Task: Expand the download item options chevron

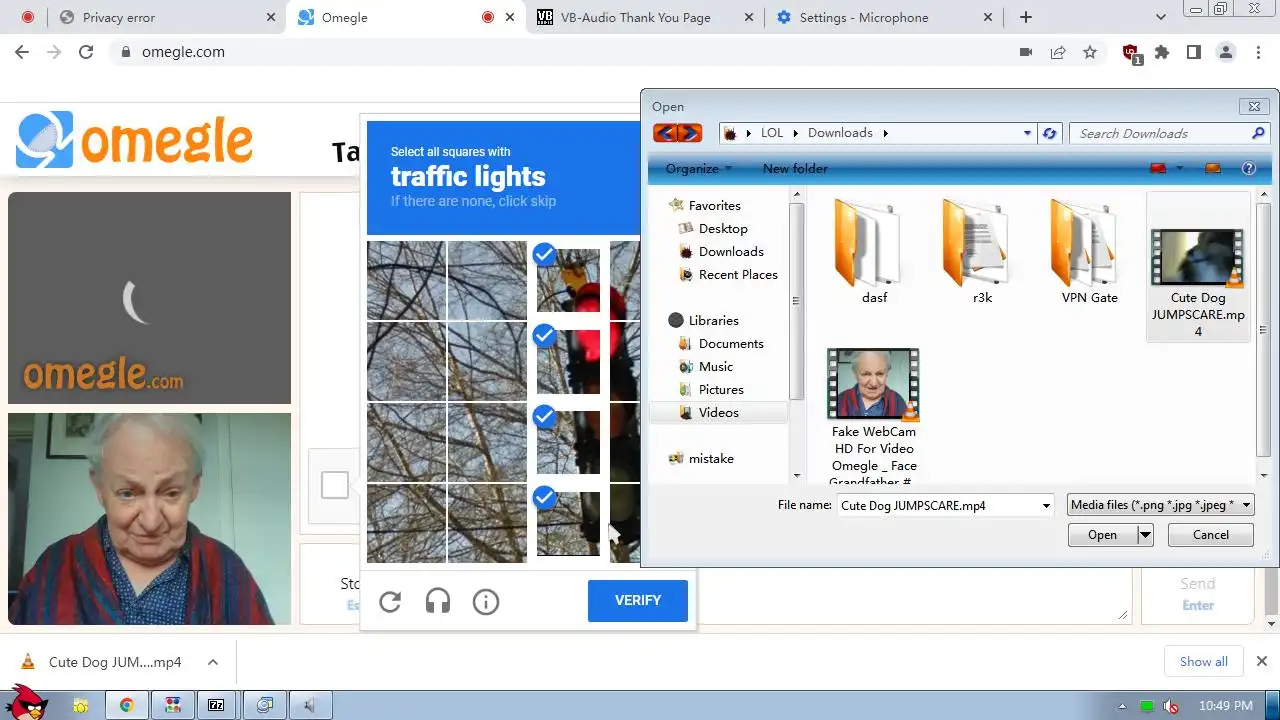Action: coord(213,662)
